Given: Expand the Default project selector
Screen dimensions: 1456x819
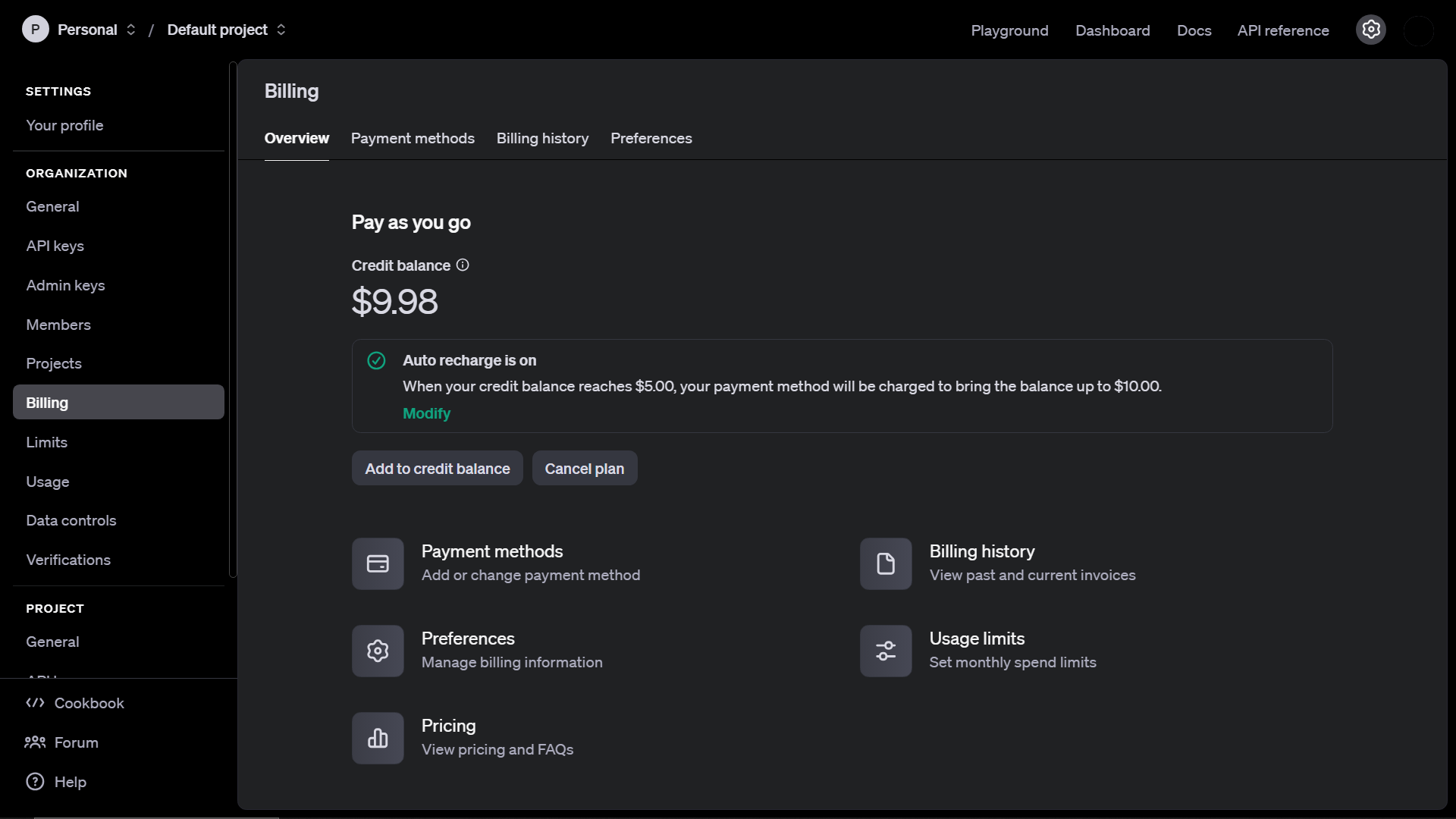Looking at the screenshot, I should (226, 30).
